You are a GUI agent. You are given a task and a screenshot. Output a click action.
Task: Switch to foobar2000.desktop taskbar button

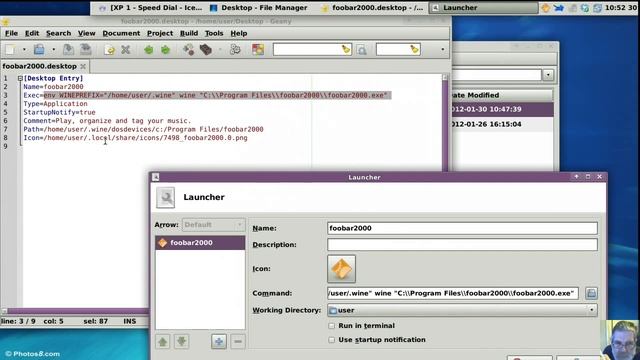(372, 8)
